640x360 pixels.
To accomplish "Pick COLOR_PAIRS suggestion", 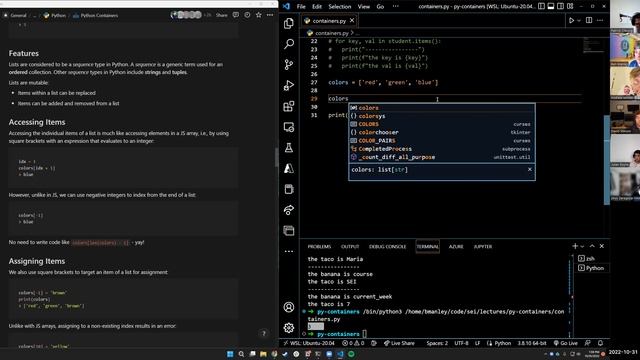I will coord(442,140).
